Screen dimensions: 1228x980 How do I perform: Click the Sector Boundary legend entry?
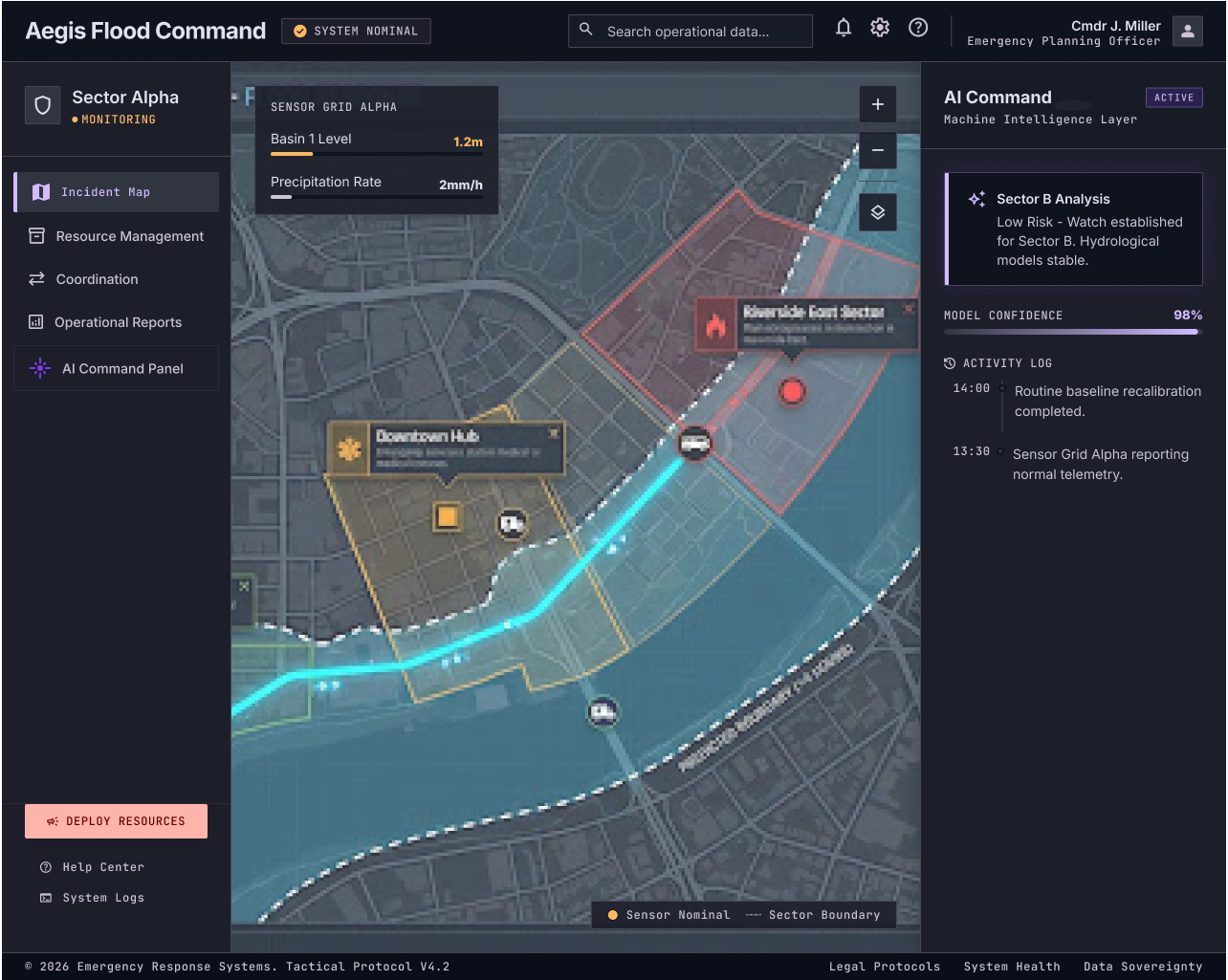812,915
